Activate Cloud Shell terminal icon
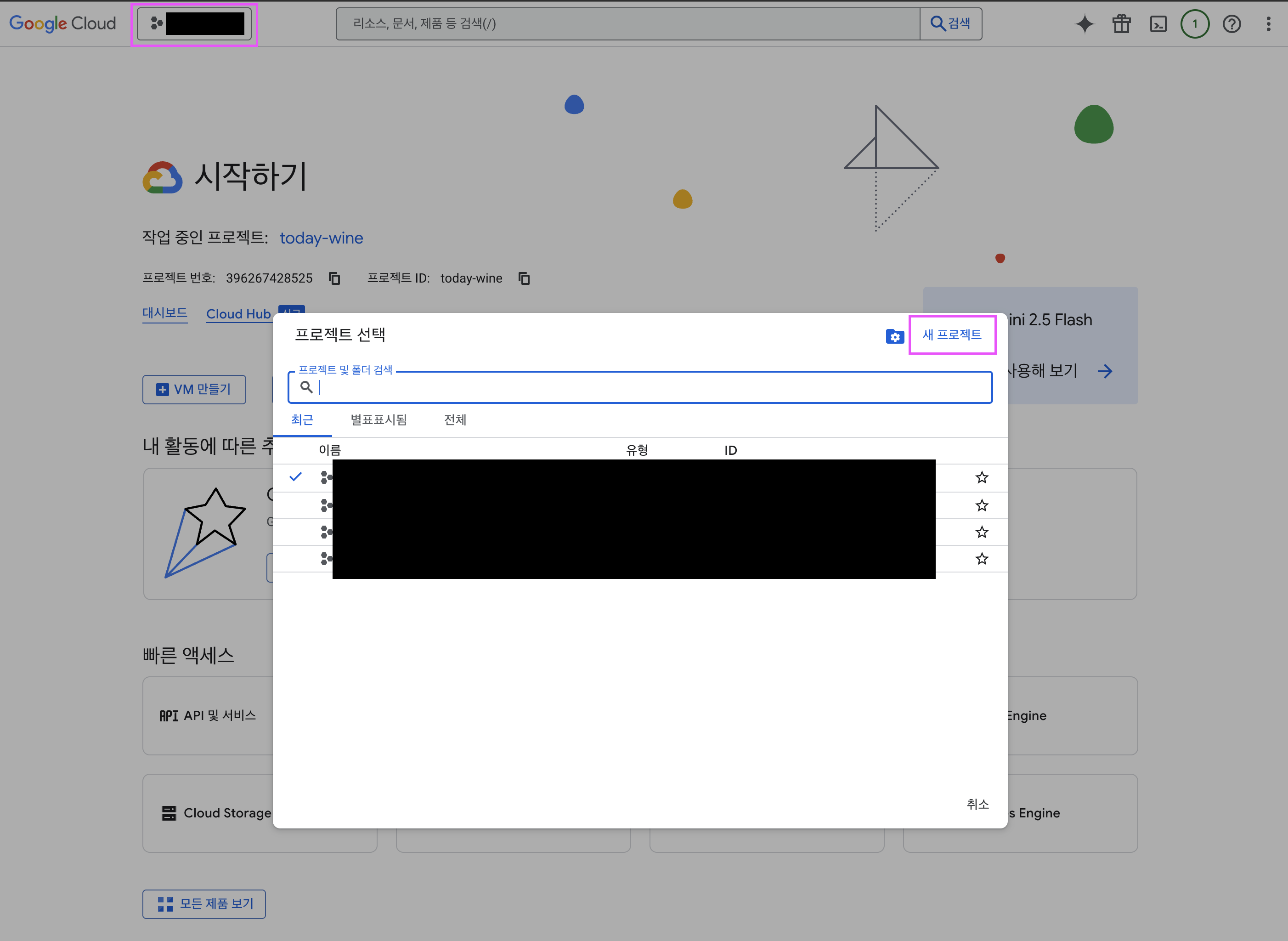The width and height of the screenshot is (1288, 941). [1158, 24]
